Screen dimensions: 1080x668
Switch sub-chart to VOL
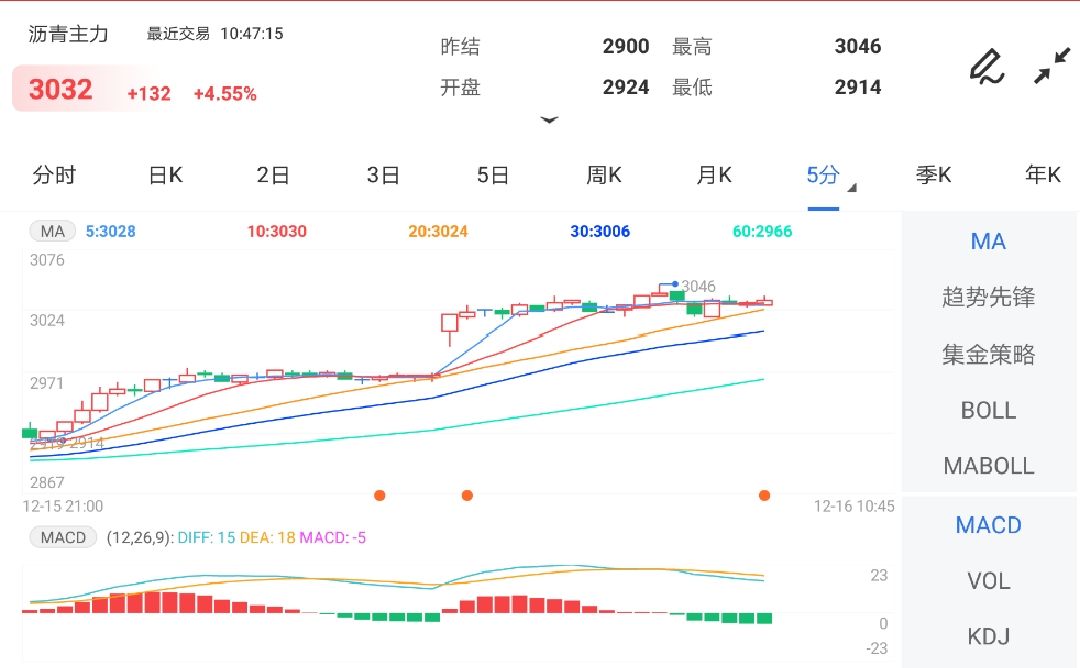[988, 581]
